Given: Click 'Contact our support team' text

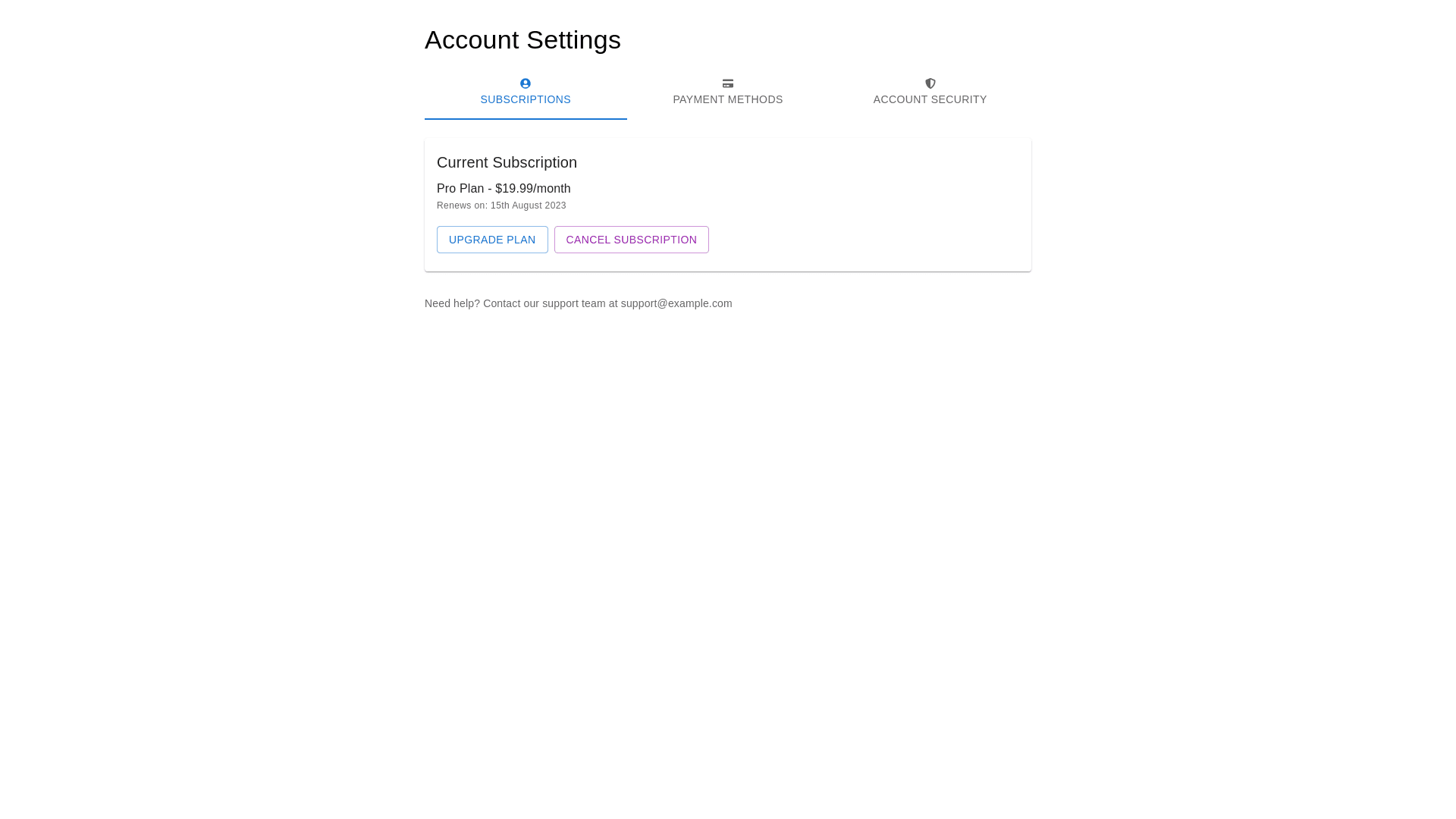Looking at the screenshot, I should 544,303.
